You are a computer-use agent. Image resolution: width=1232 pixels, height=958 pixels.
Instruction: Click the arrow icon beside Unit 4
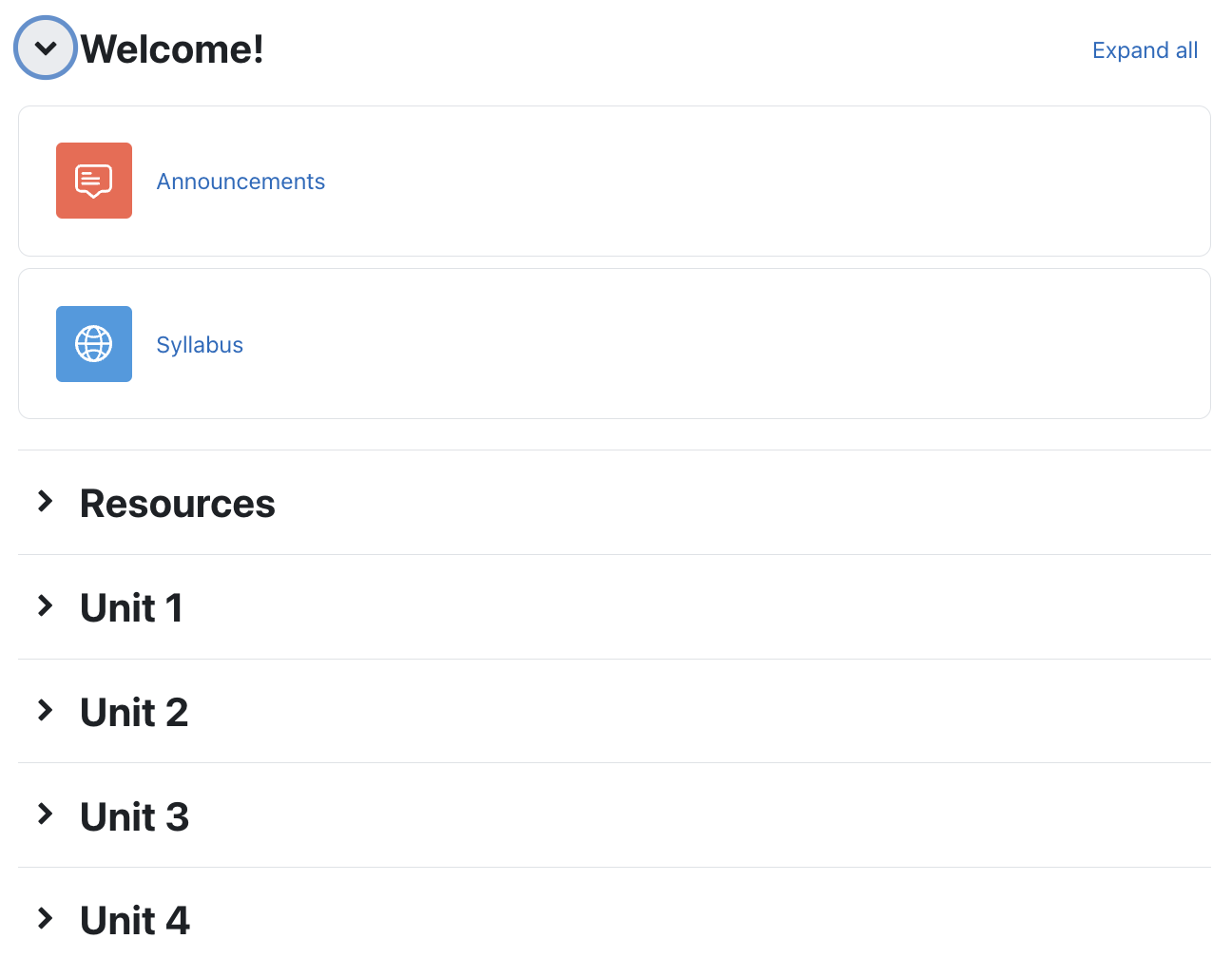(45, 918)
